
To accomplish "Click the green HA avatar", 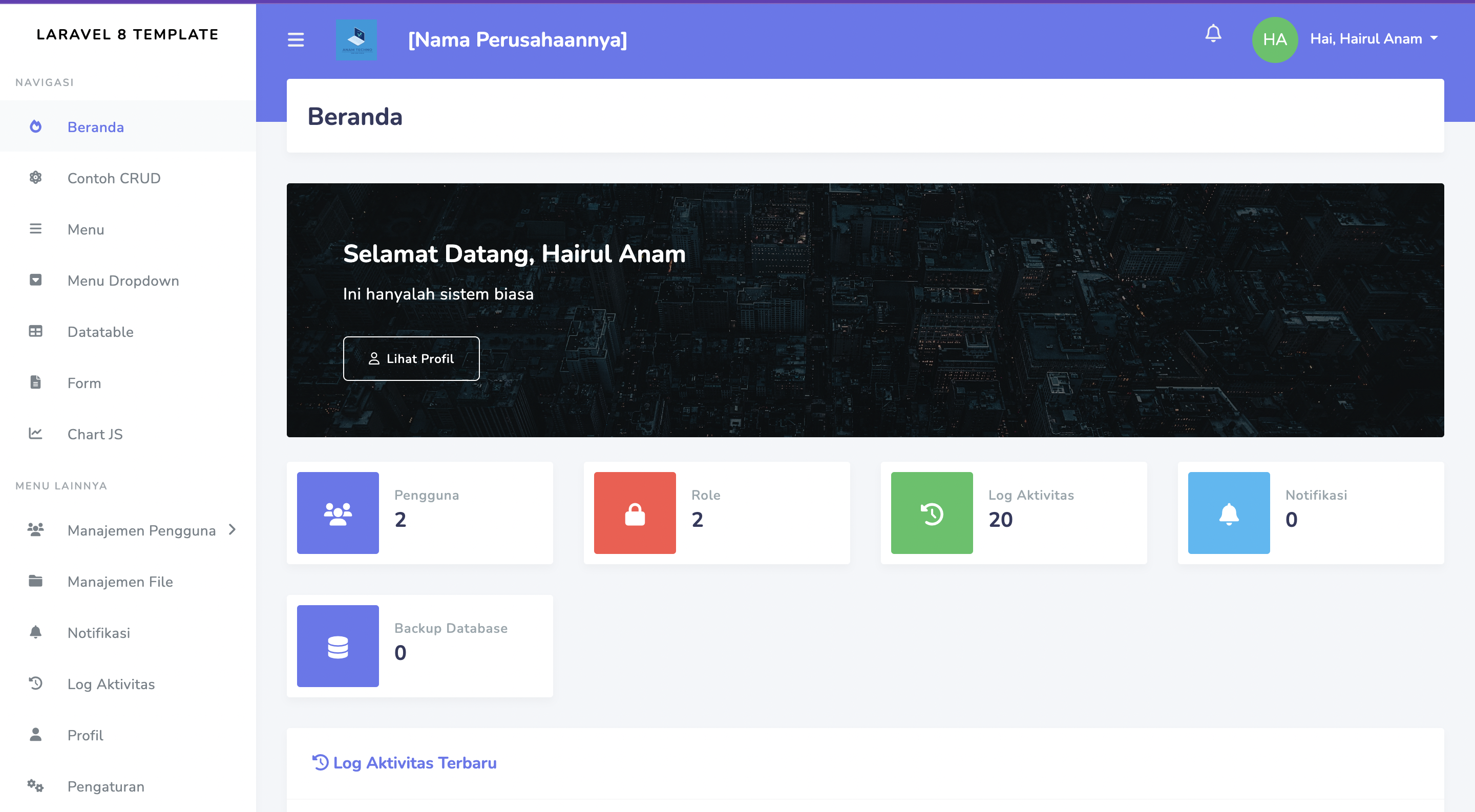I will pyautogui.click(x=1274, y=39).
